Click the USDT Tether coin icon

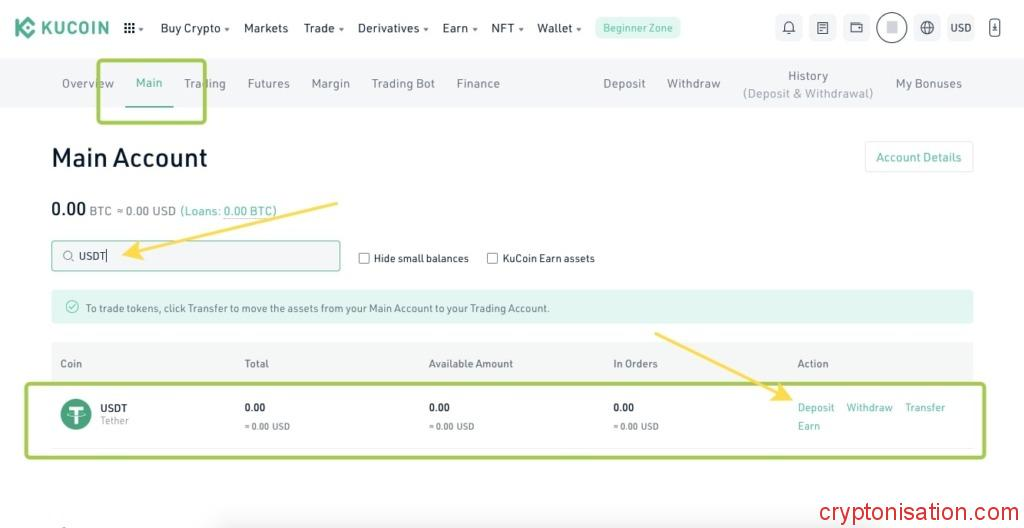tap(76, 414)
